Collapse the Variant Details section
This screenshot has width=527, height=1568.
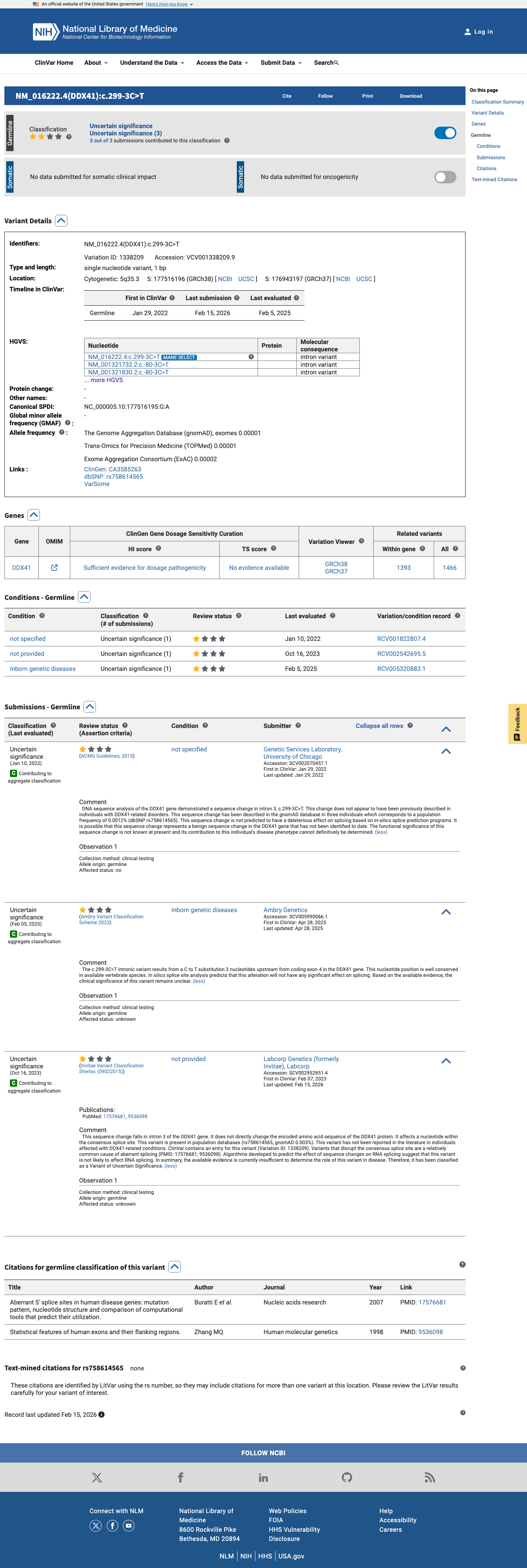61,221
